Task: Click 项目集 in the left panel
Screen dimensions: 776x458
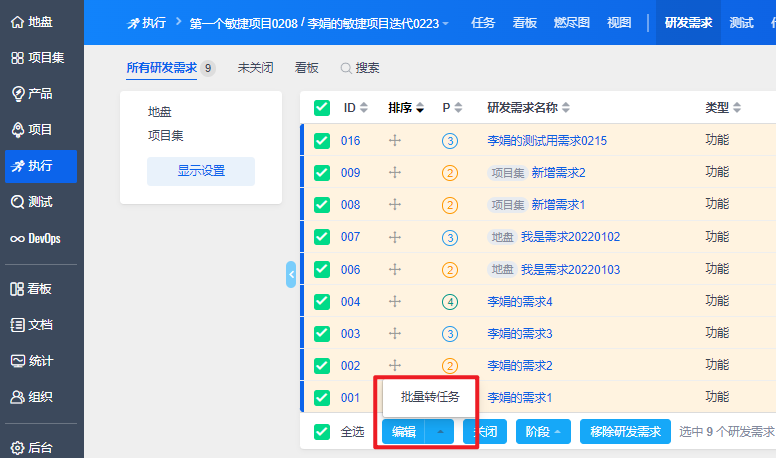Action: [165, 136]
